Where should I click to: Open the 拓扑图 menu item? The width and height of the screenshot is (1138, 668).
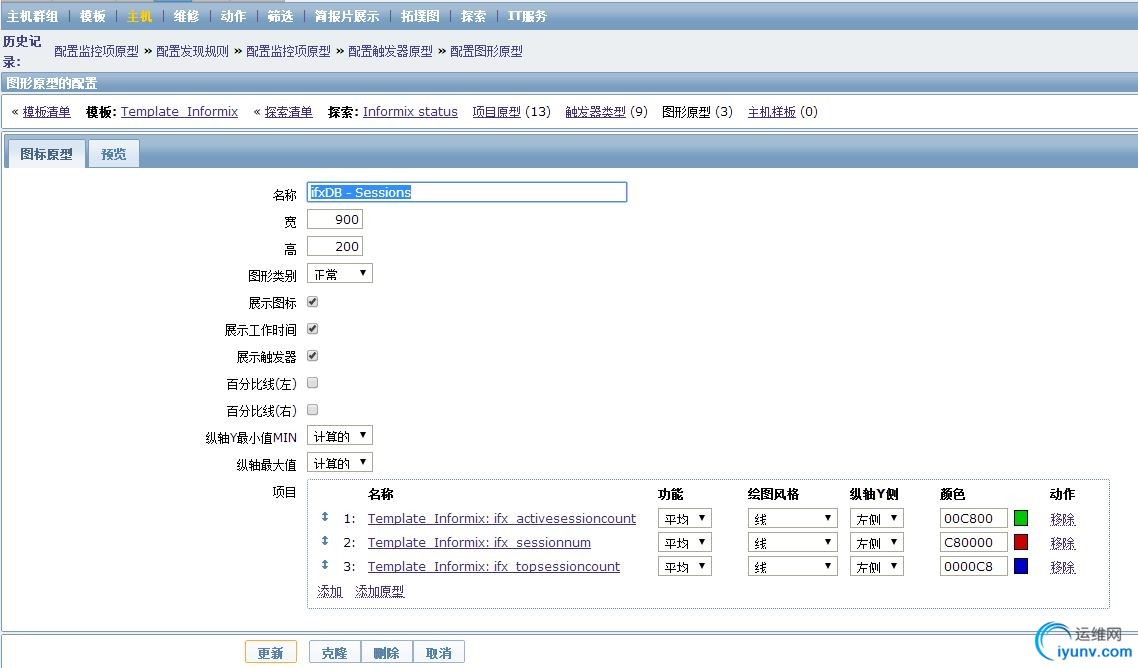coord(420,16)
